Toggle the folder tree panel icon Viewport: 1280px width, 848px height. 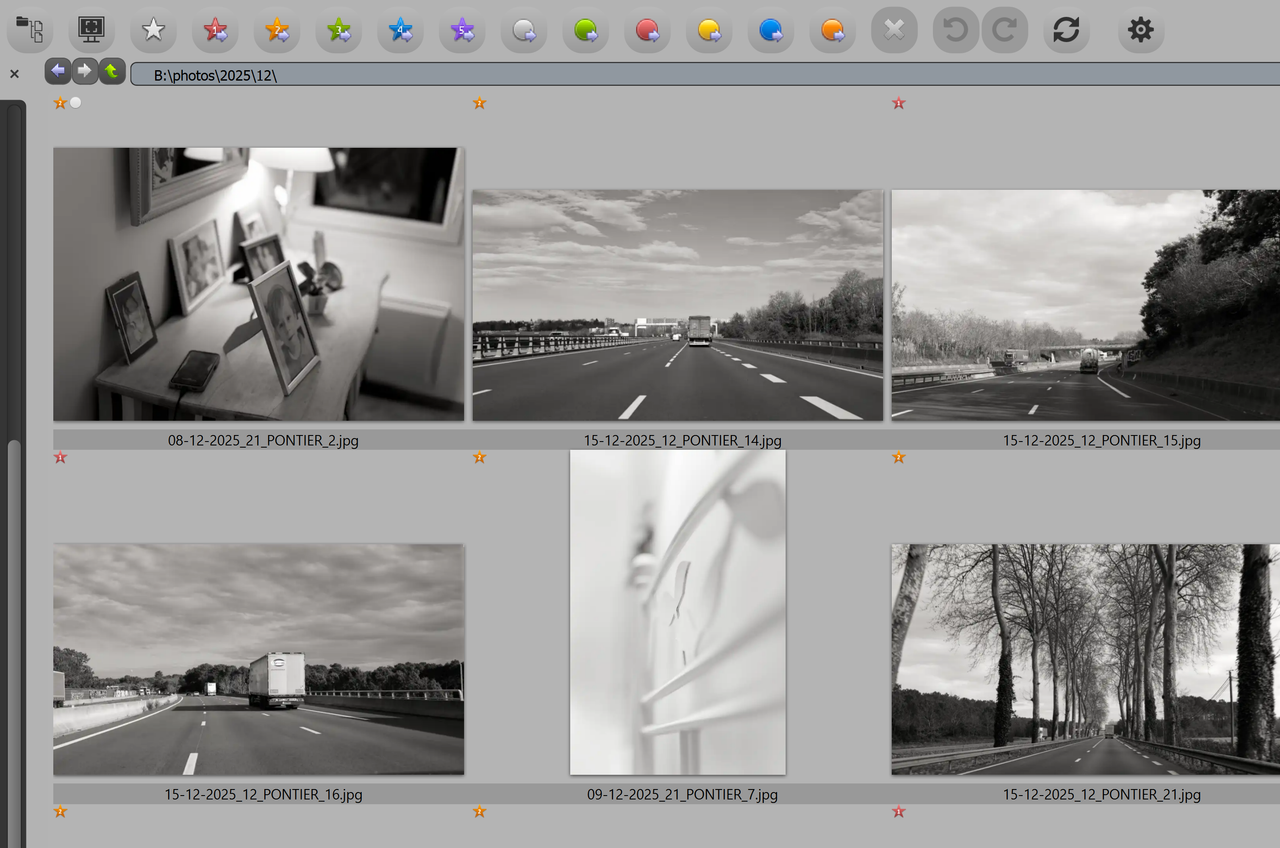point(30,30)
